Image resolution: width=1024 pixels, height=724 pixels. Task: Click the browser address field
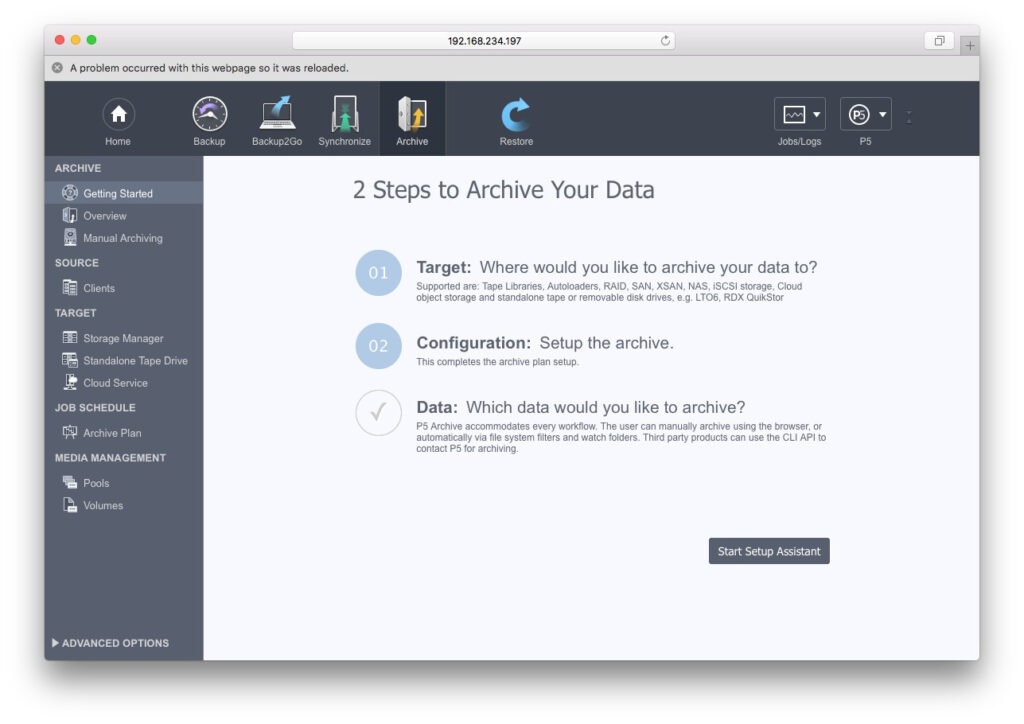[x=483, y=41]
